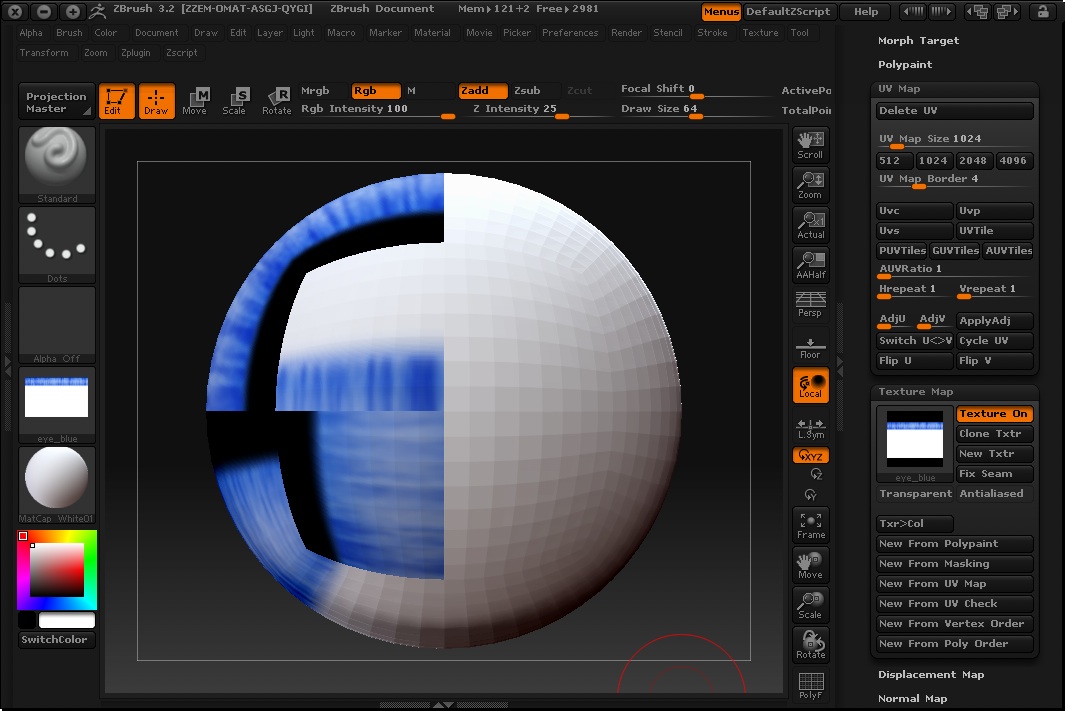Set UV map size to 2048
The image size is (1065, 711).
coord(974,161)
